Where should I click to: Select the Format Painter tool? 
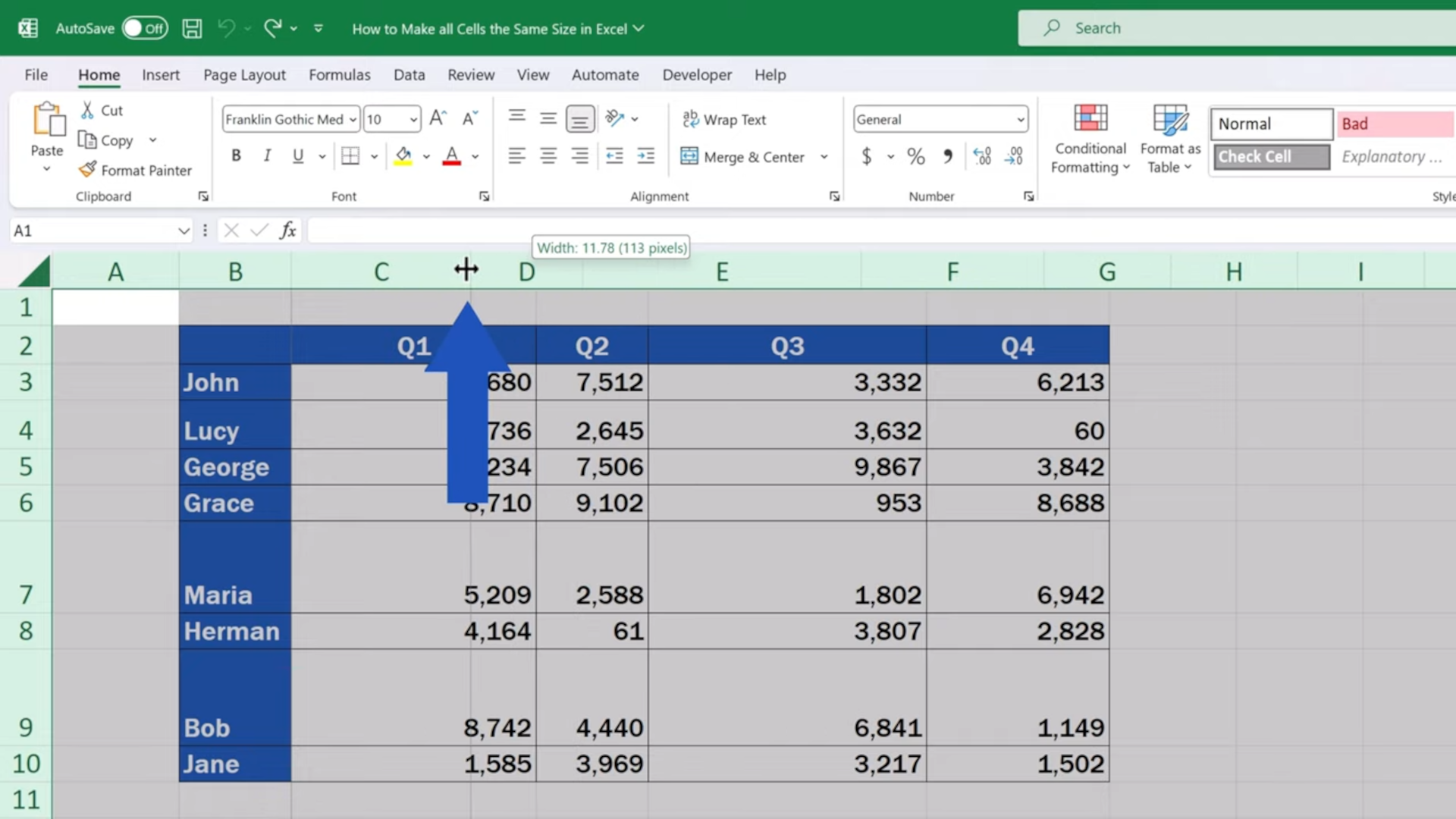click(135, 170)
